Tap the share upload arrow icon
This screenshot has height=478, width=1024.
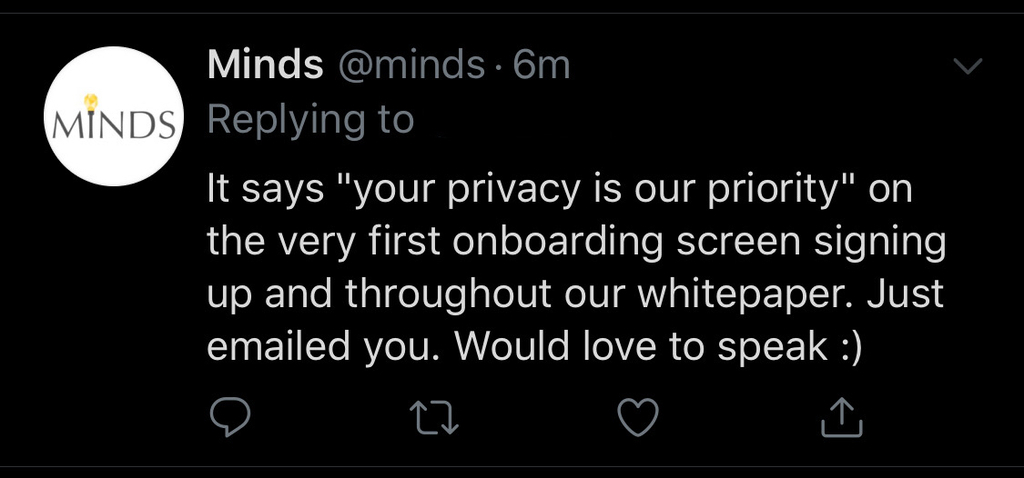(841, 419)
